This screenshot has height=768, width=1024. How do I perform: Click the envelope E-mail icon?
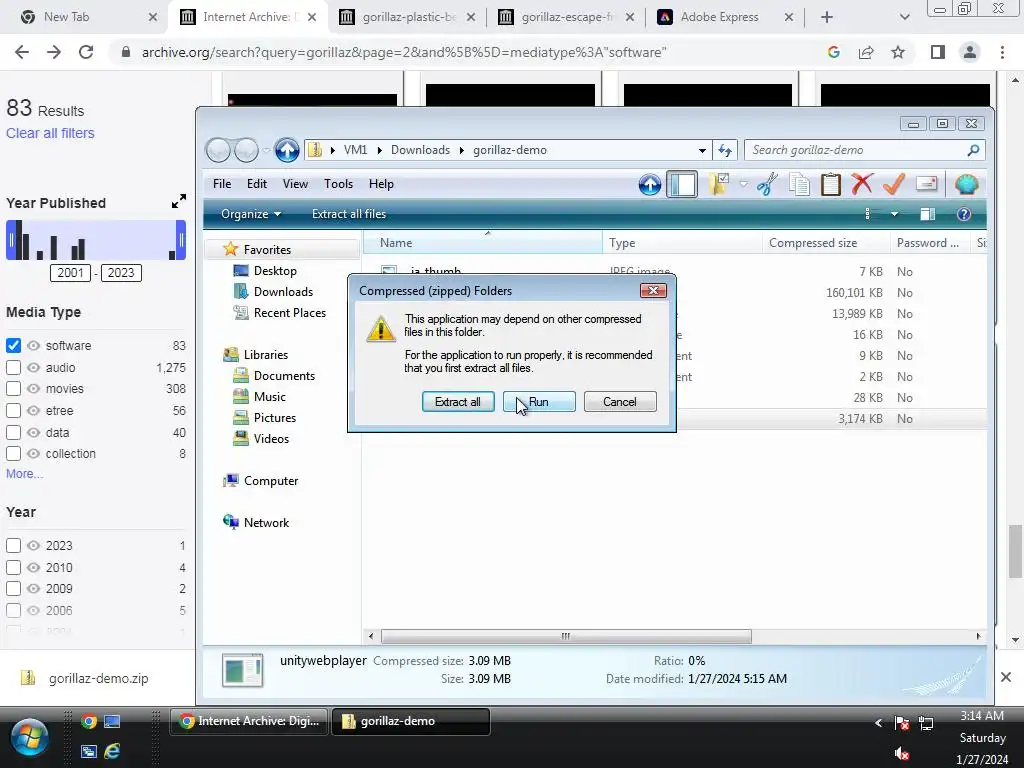click(x=927, y=184)
